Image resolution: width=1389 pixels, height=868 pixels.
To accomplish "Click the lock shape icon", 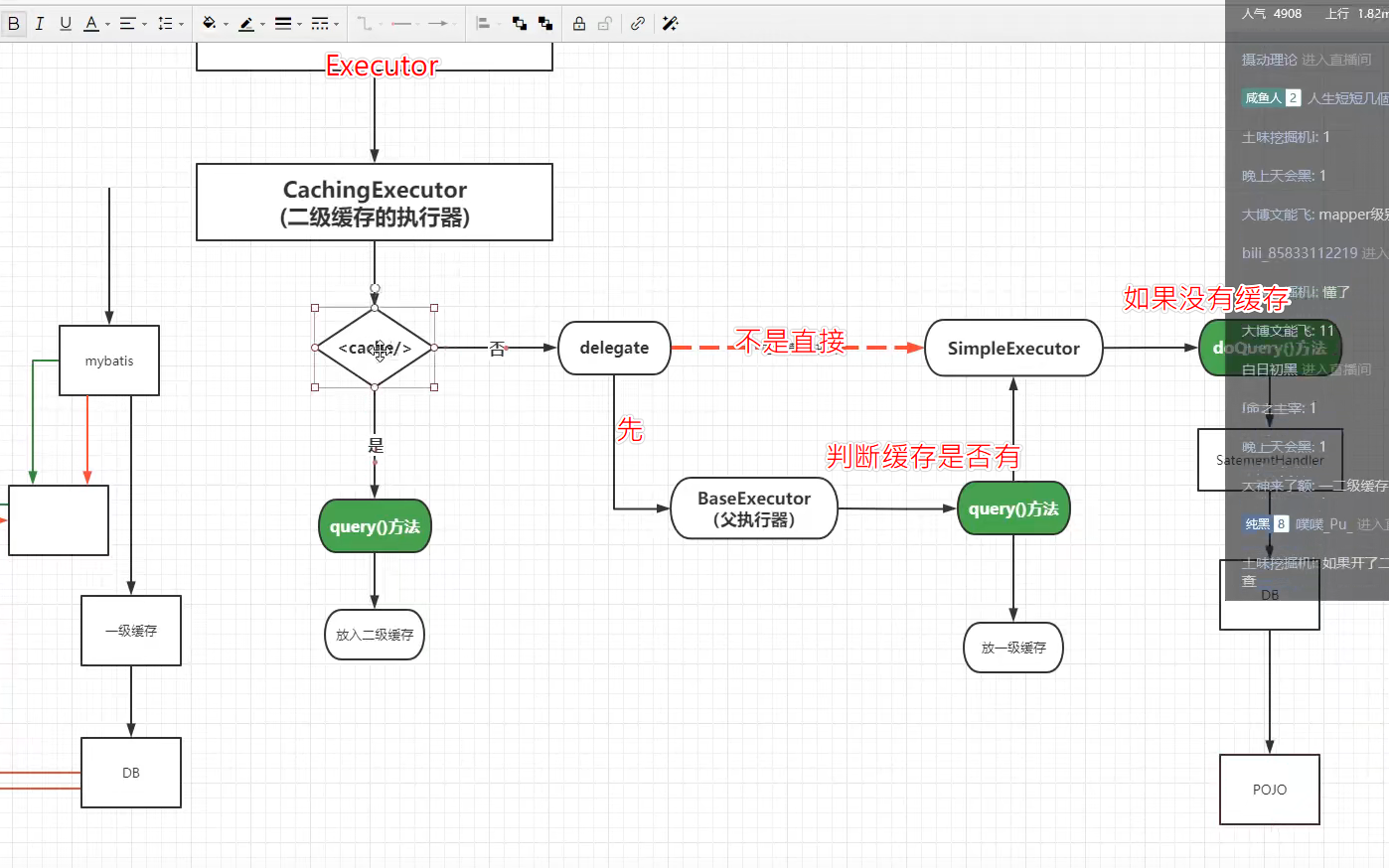I will tap(578, 23).
